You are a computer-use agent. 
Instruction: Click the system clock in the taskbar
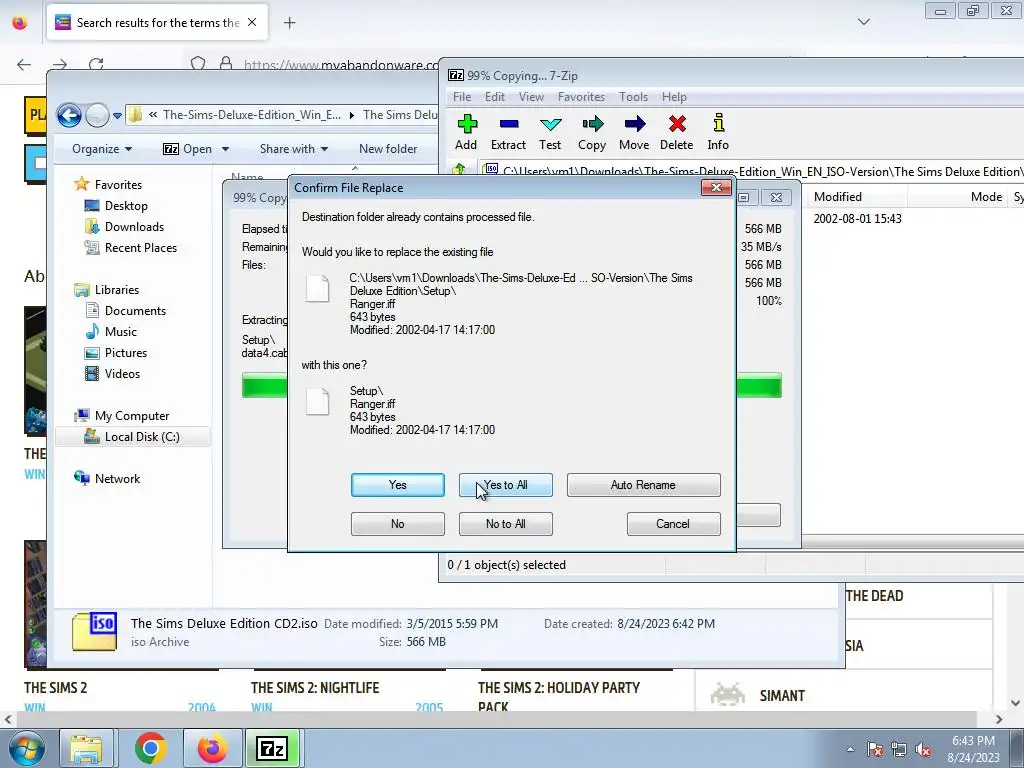click(973, 749)
